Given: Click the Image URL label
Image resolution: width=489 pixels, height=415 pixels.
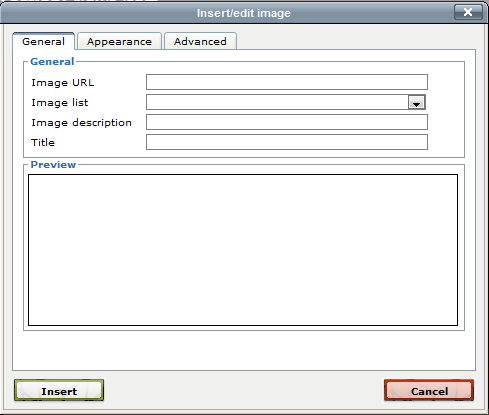Looking at the screenshot, I should click(63, 82).
